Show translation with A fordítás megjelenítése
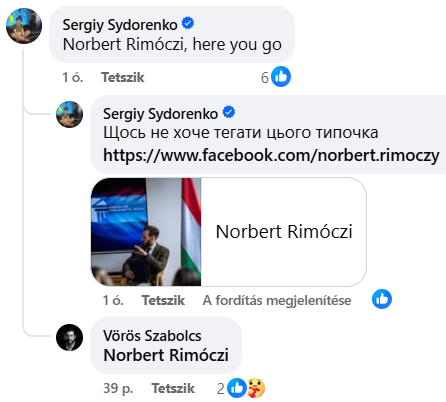The image size is (446, 402). tap(277, 300)
